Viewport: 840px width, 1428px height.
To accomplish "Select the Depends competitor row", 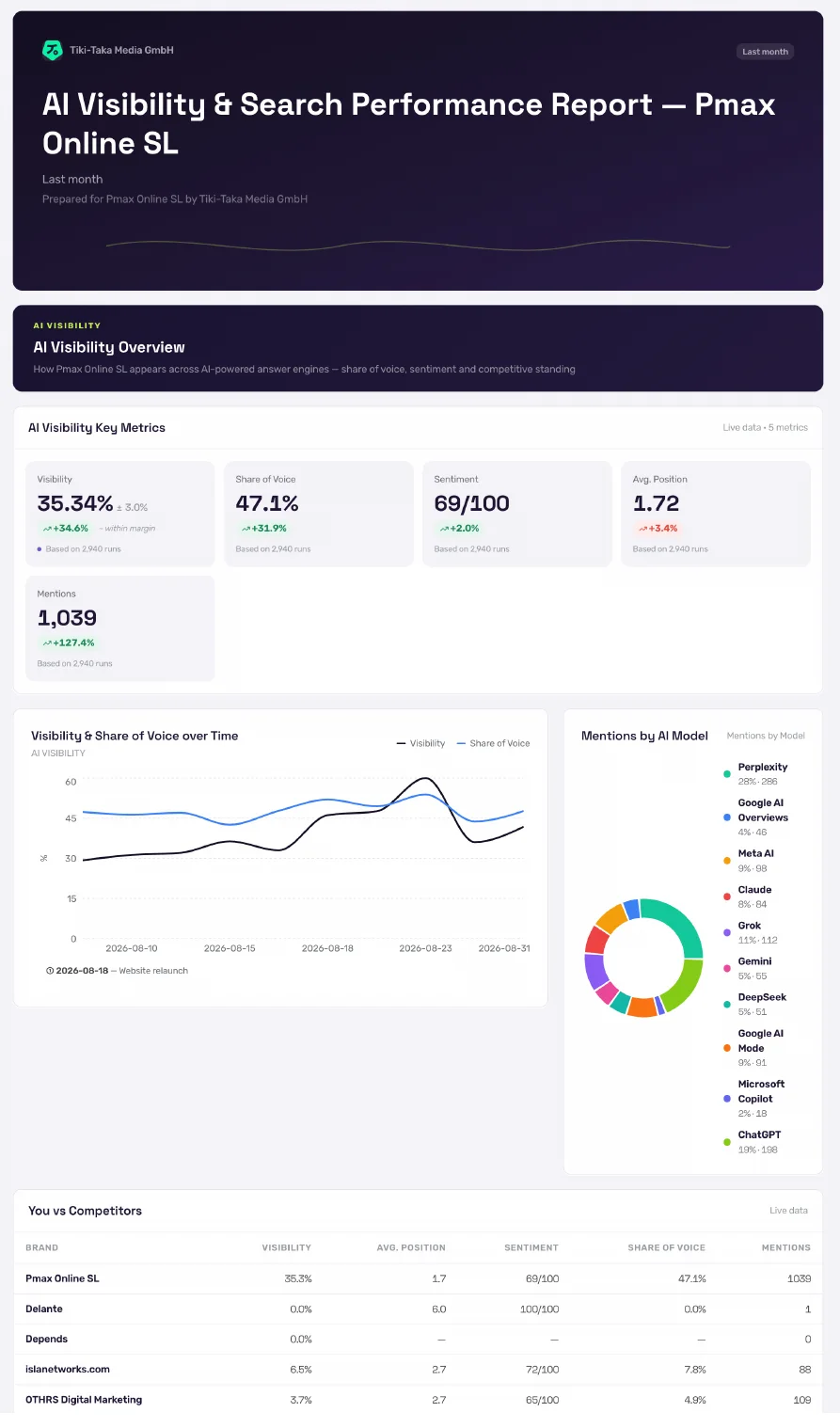I will (x=418, y=1339).
